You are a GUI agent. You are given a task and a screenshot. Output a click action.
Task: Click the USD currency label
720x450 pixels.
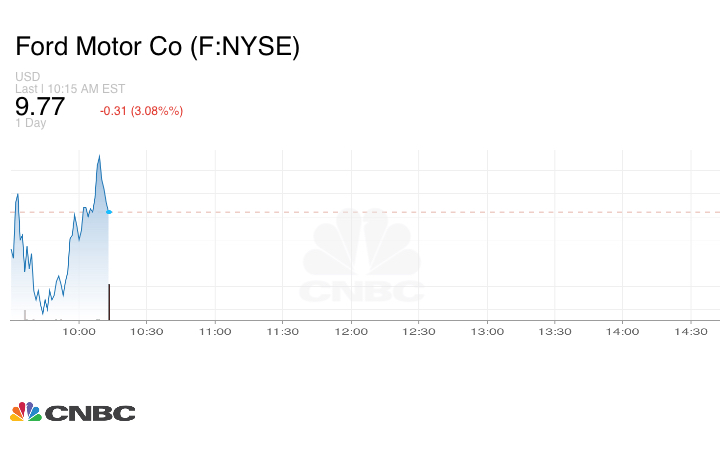point(28,77)
